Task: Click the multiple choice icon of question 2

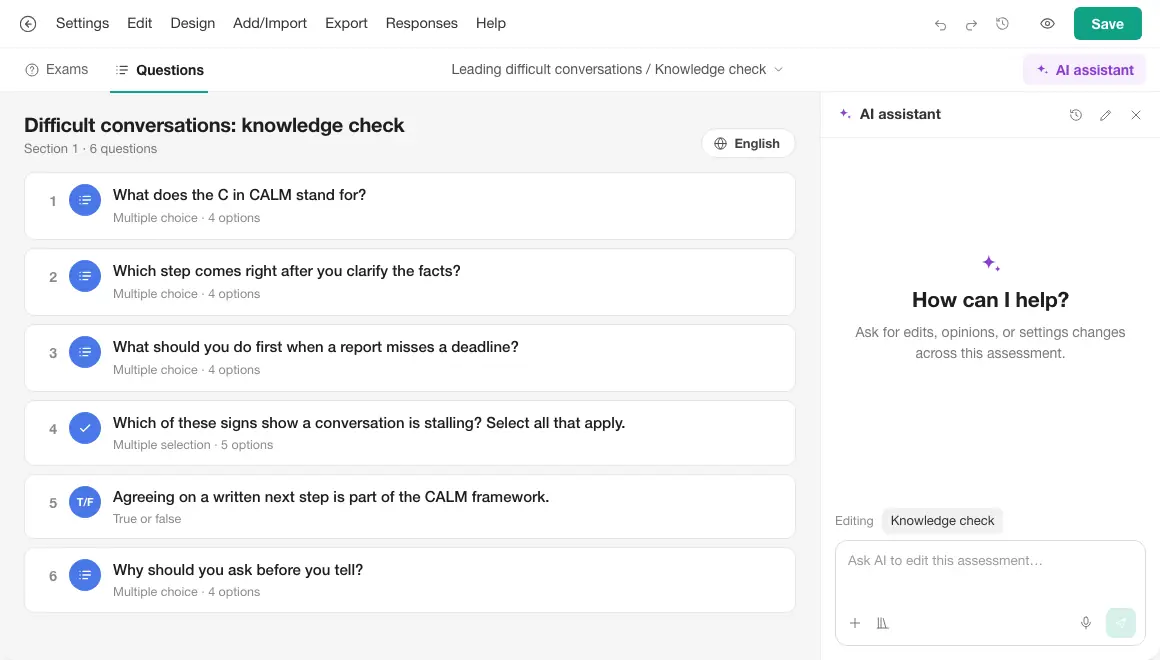Action: tap(85, 277)
